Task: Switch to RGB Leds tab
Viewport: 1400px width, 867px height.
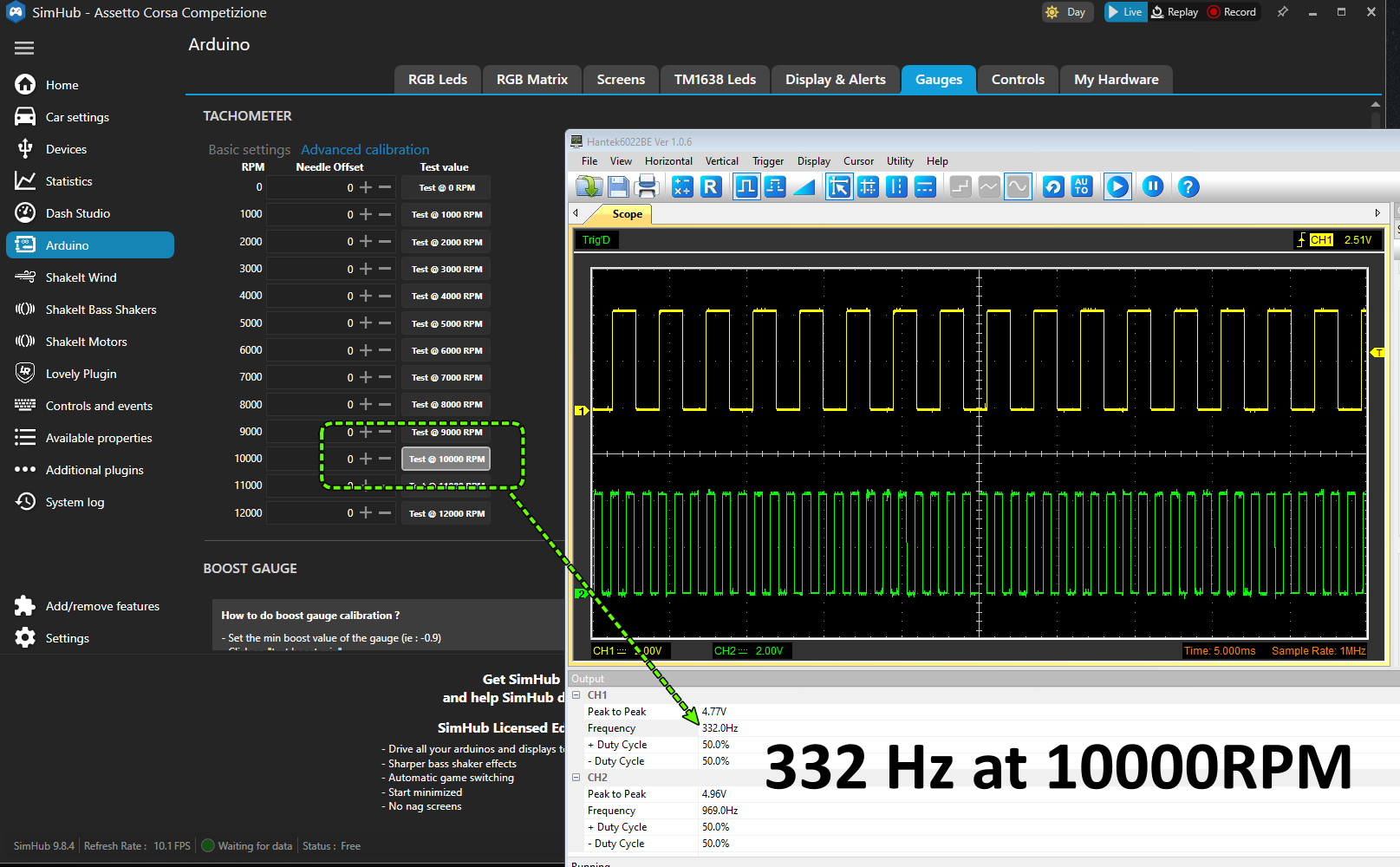Action: (438, 80)
